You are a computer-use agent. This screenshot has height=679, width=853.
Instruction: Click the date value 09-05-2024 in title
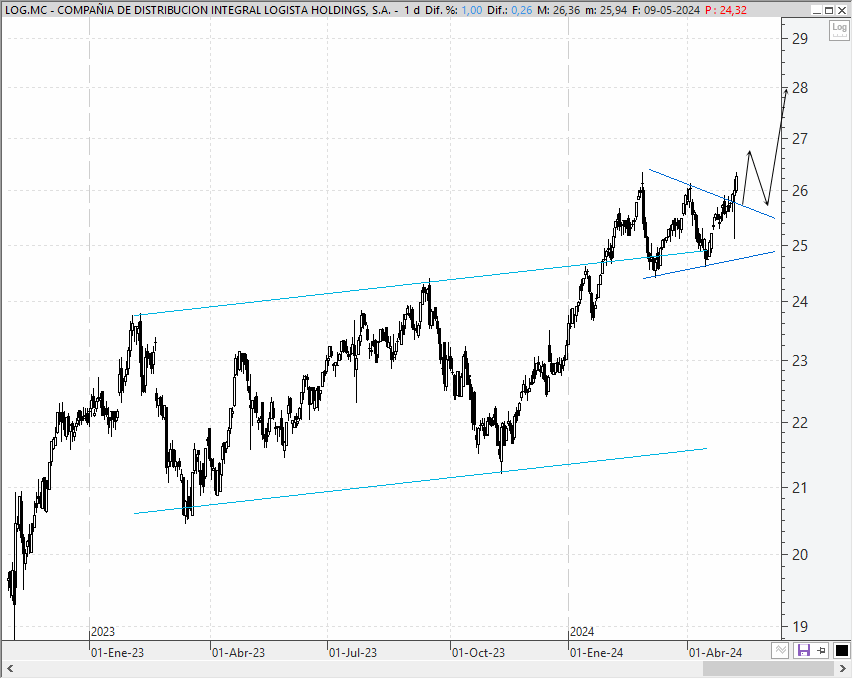click(672, 10)
